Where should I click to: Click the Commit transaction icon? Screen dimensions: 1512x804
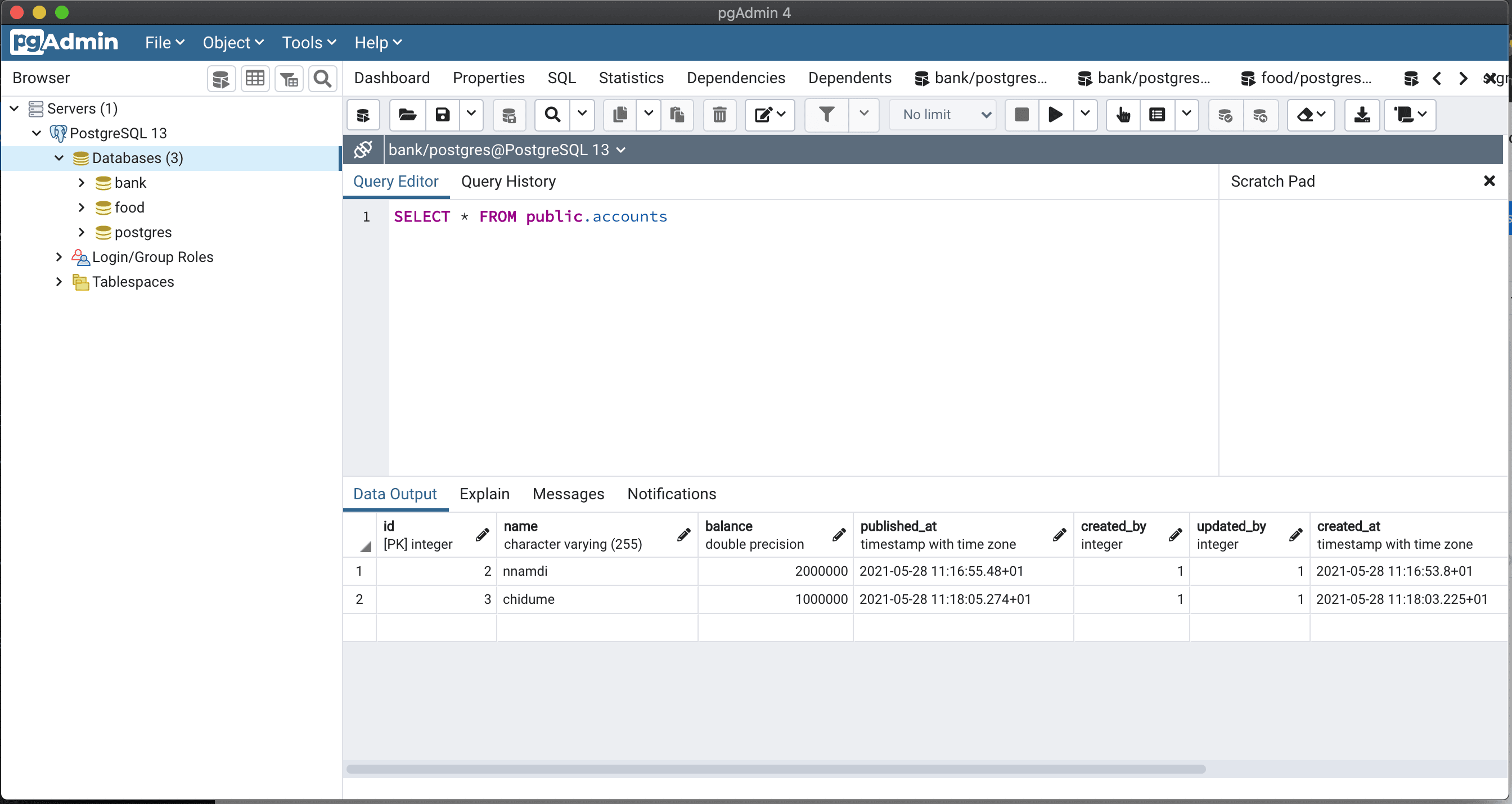click(1225, 115)
